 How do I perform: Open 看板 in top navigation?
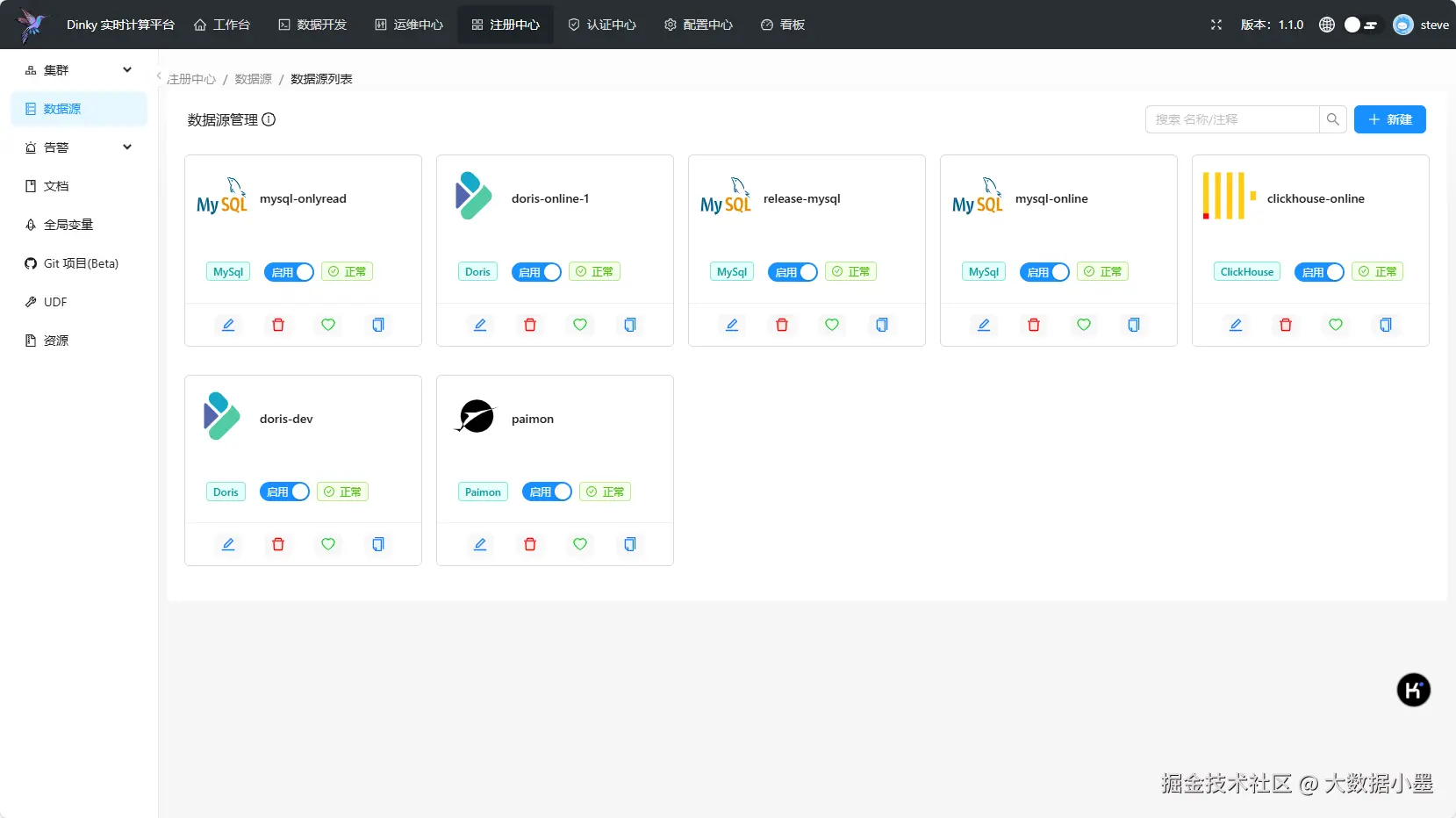click(x=783, y=25)
